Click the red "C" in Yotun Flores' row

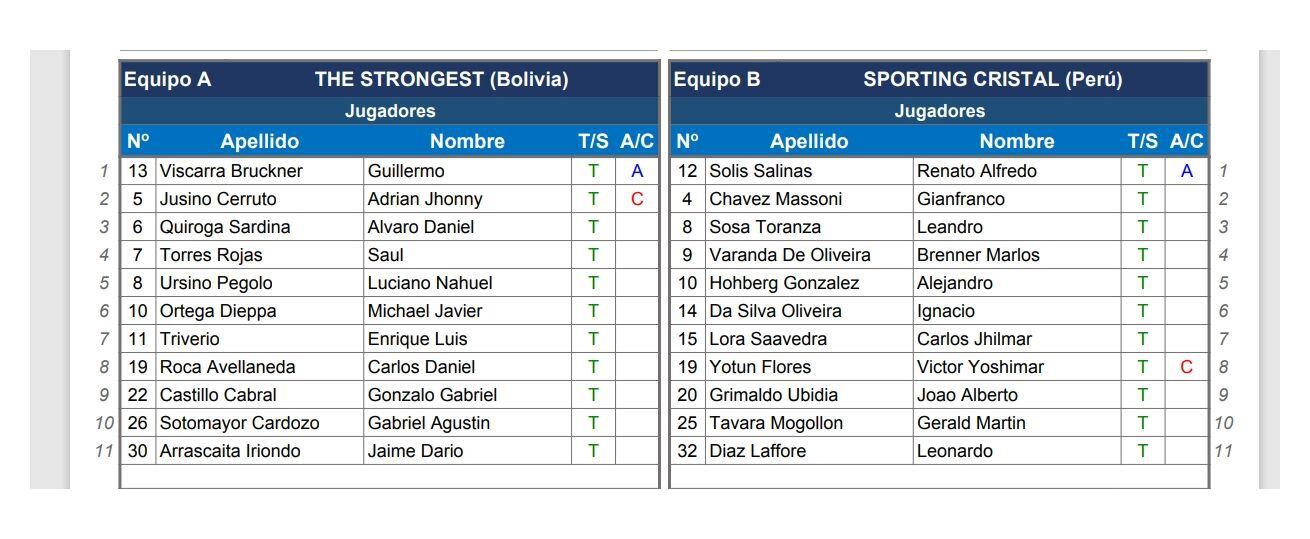click(x=1186, y=367)
